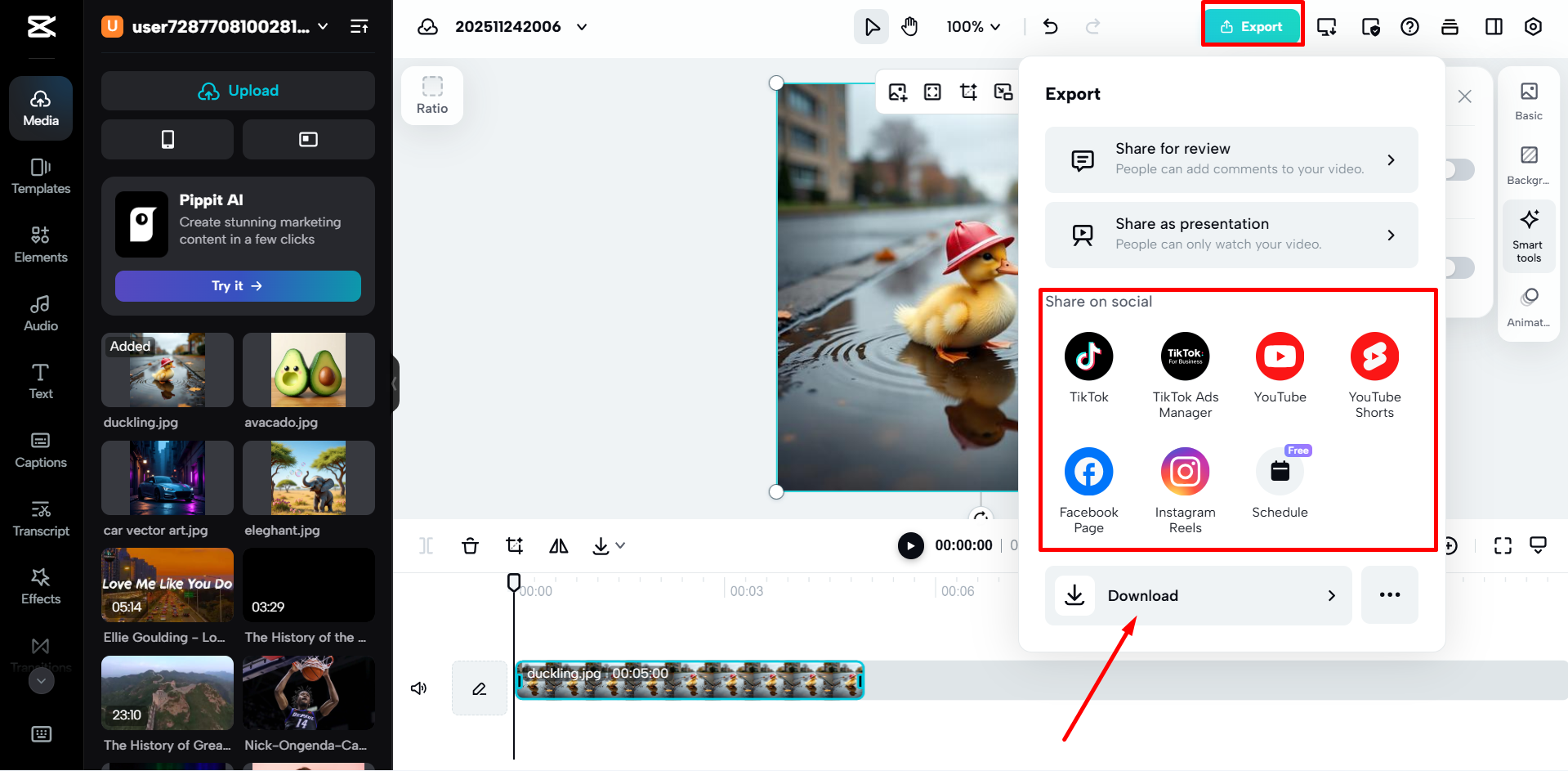Image resolution: width=1568 pixels, height=771 pixels.
Task: Expand Share for review option
Action: coord(1231,159)
